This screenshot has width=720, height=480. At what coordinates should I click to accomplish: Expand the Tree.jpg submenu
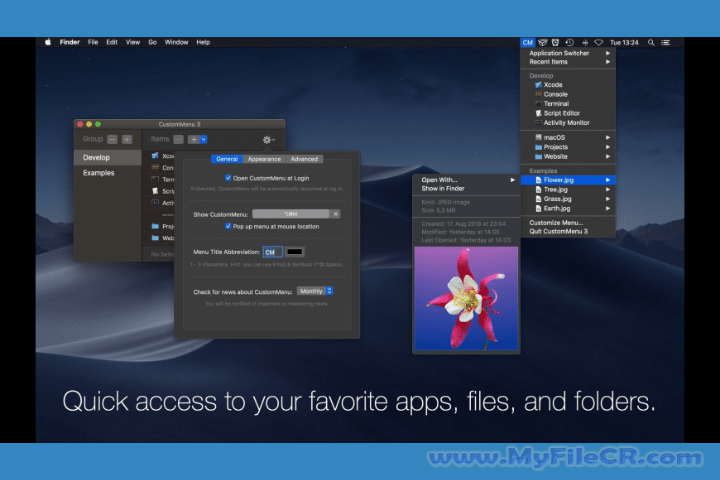pyautogui.click(x=568, y=190)
